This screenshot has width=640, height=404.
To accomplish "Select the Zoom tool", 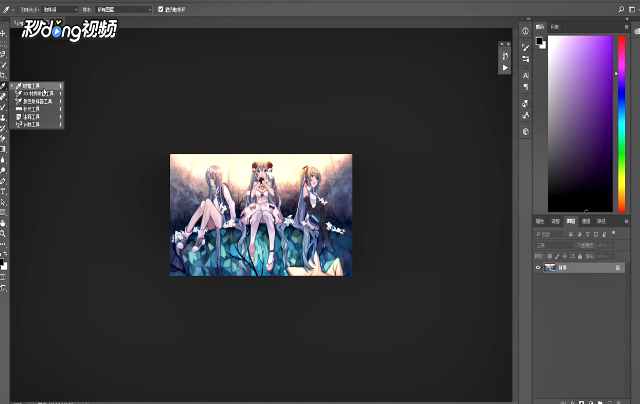I will coord(3,234).
